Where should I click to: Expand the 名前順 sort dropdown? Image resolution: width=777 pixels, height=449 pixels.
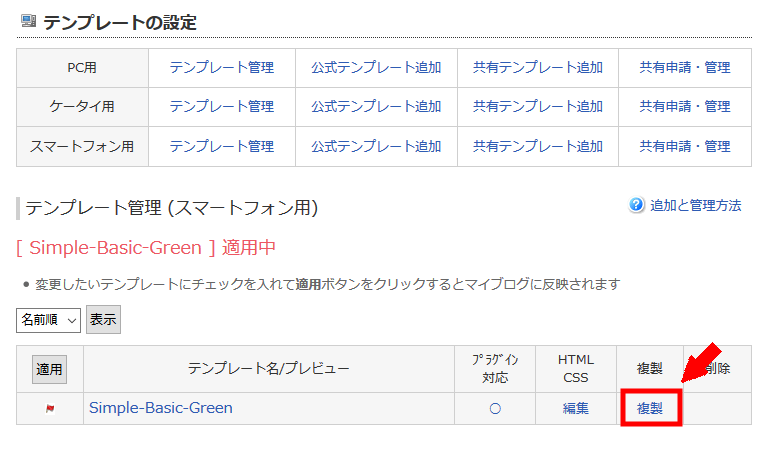[x=49, y=320]
